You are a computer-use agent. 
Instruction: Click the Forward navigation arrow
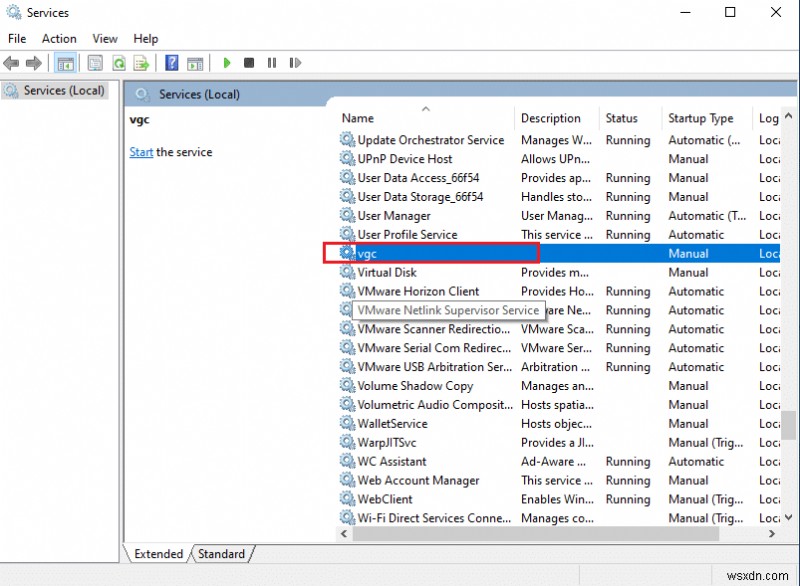(34, 63)
